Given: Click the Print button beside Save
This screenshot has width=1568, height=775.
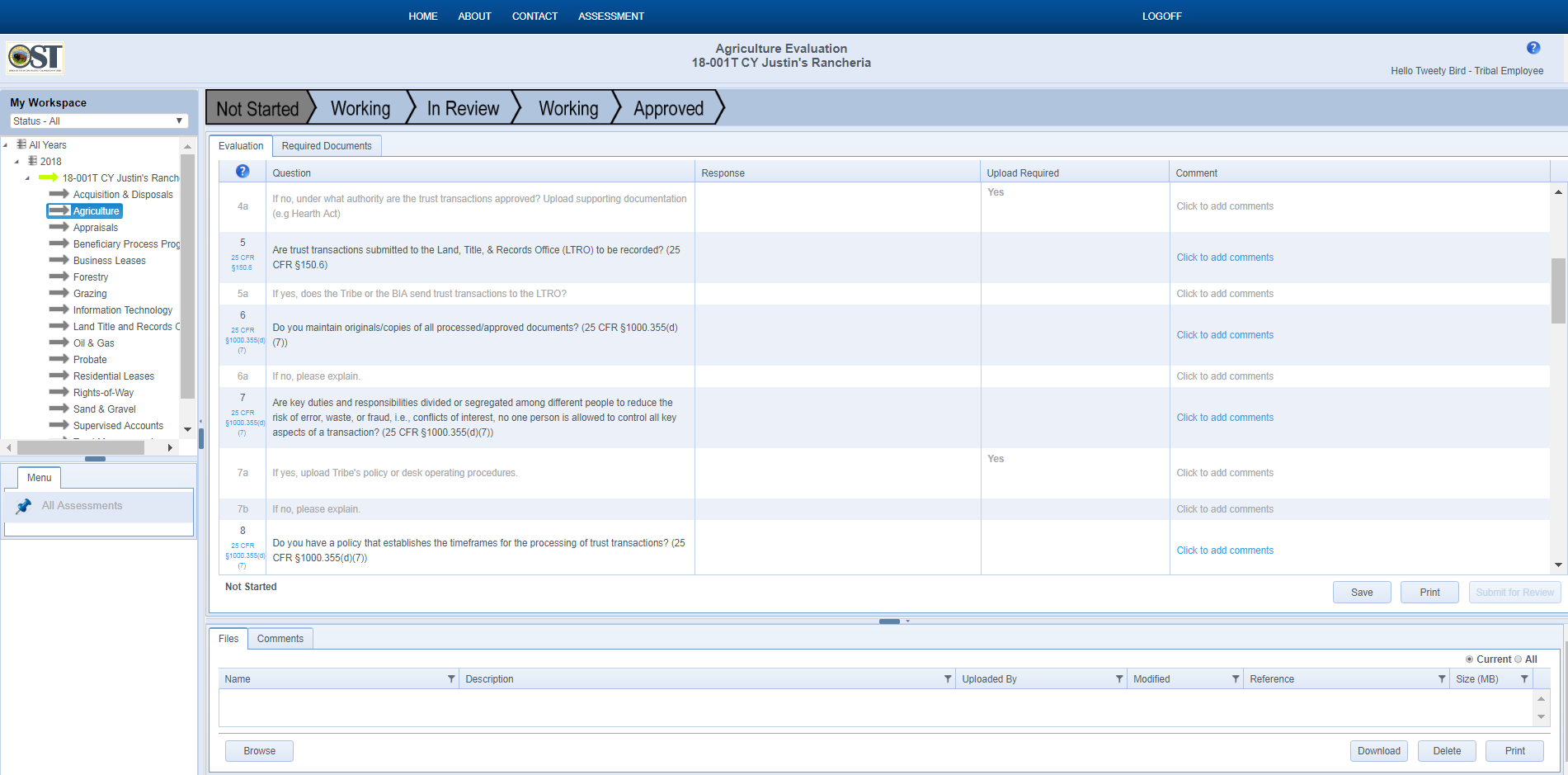Looking at the screenshot, I should 1429,593.
